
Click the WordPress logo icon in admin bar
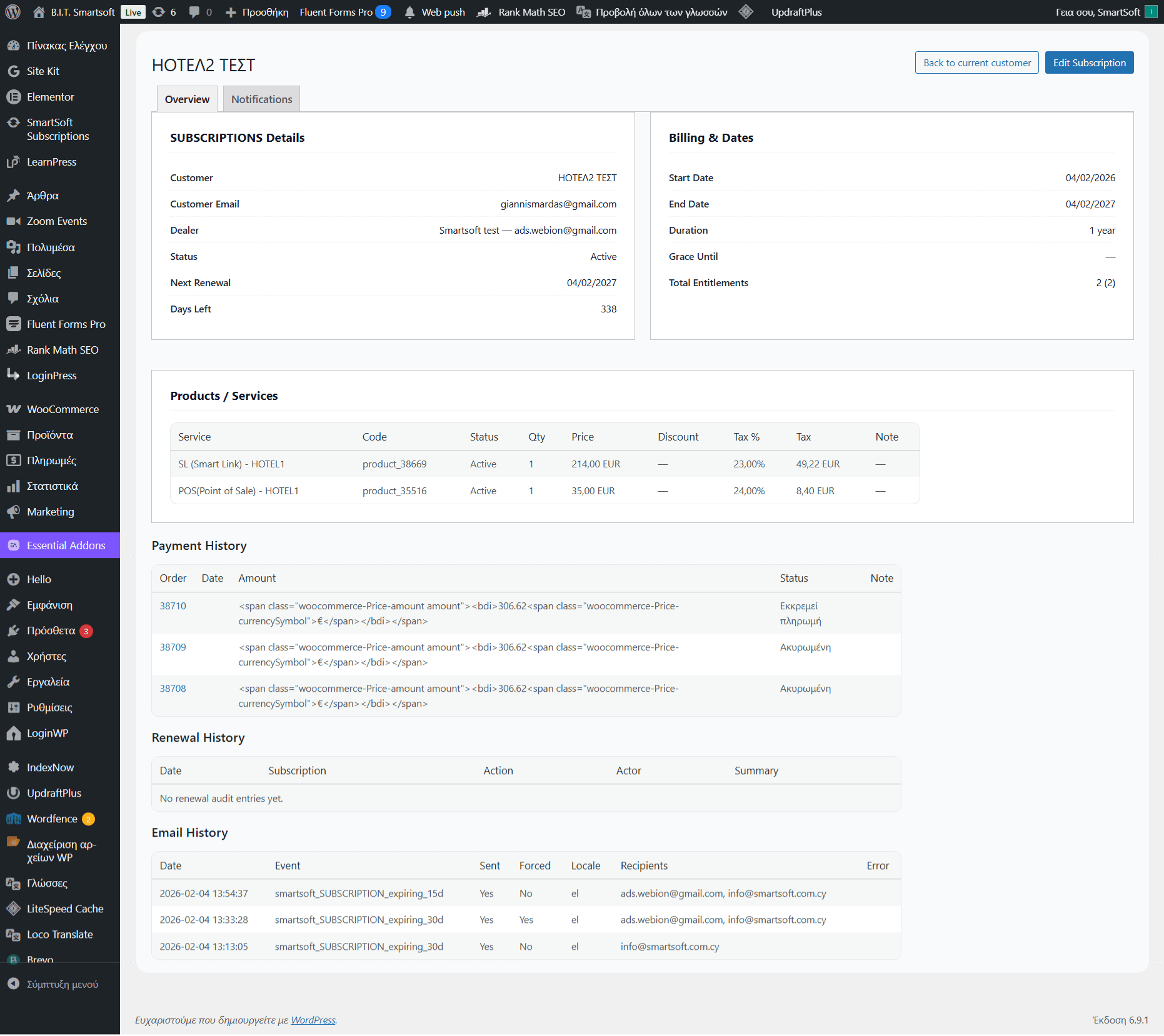pyautogui.click(x=13, y=12)
